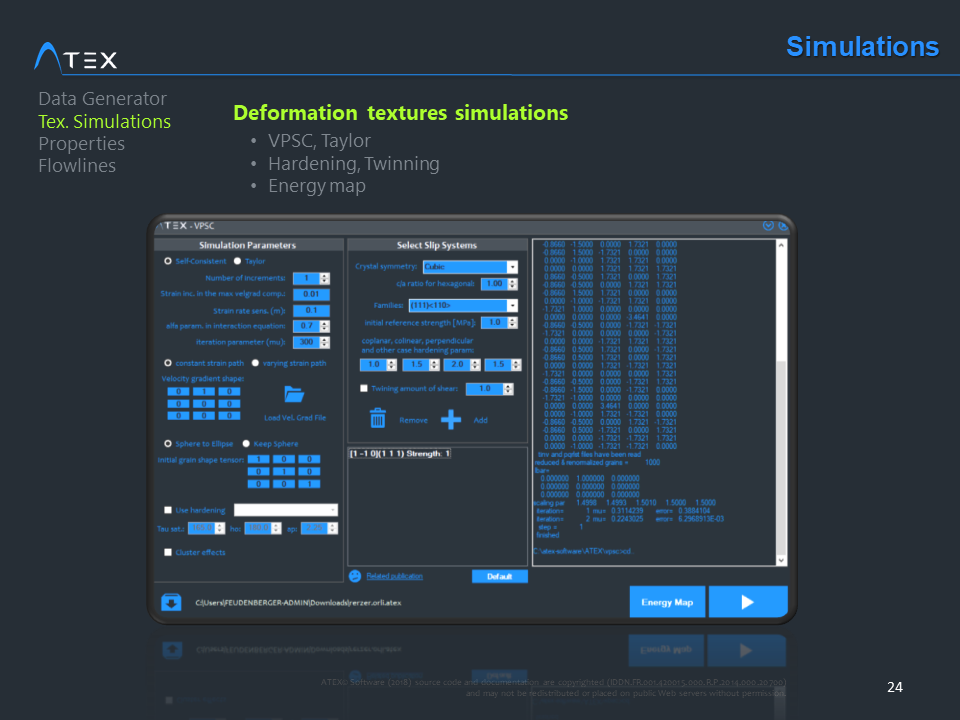Click the Load Vel. Grad File label
The height and width of the screenshot is (720, 960).
(x=295, y=418)
